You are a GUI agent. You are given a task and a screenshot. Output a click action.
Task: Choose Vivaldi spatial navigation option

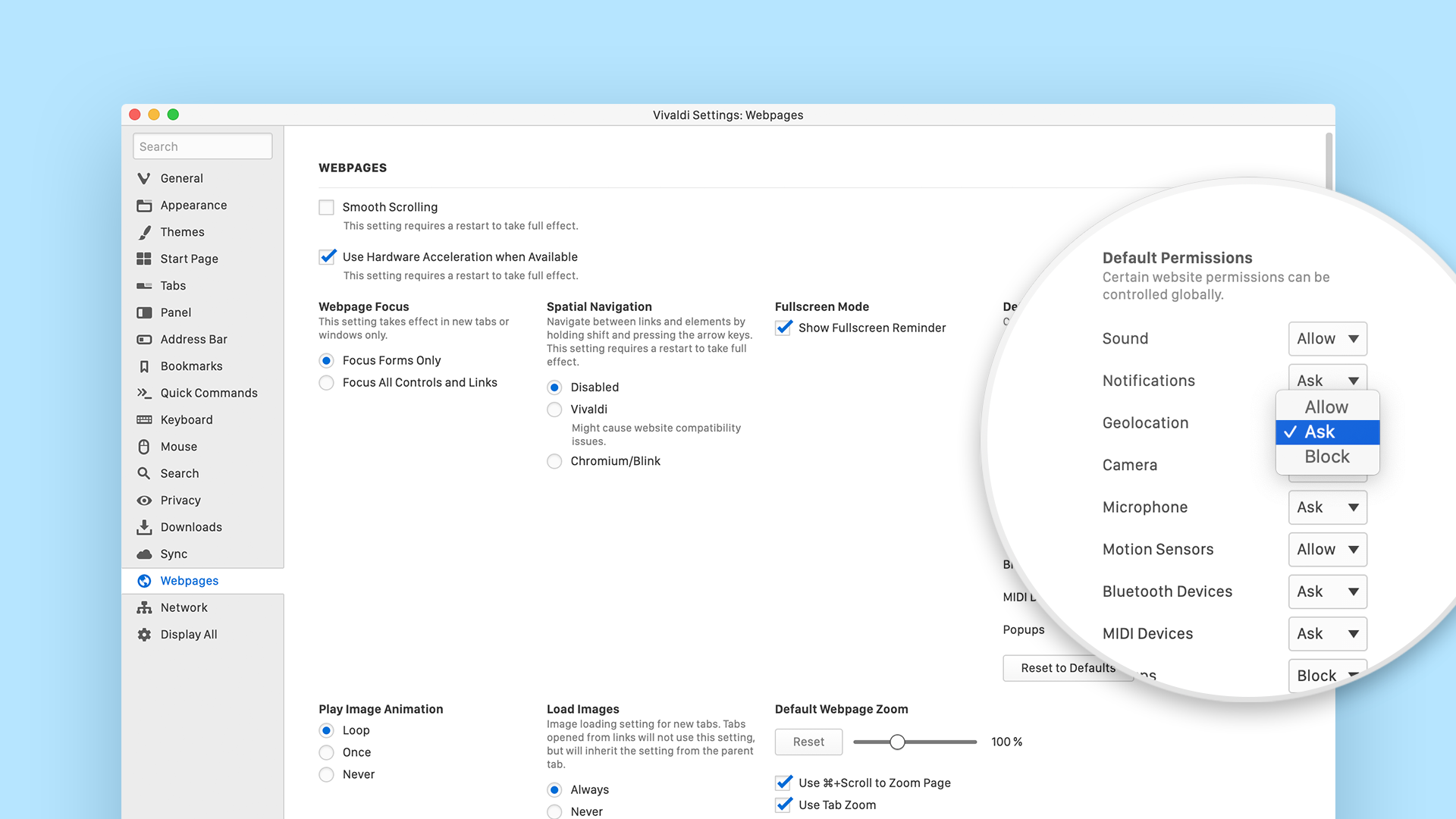(x=554, y=409)
